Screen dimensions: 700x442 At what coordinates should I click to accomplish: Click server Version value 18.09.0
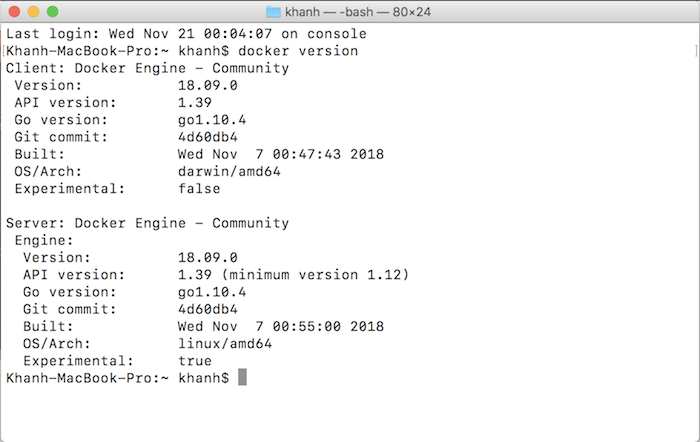[208, 258]
